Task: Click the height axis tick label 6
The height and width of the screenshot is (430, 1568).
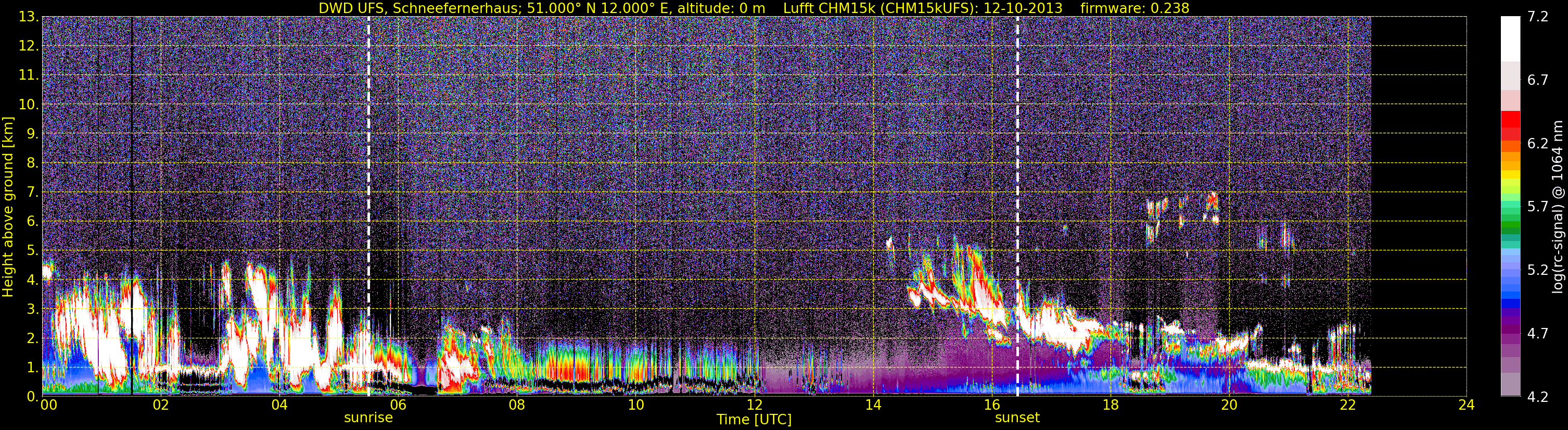Action: pos(33,222)
